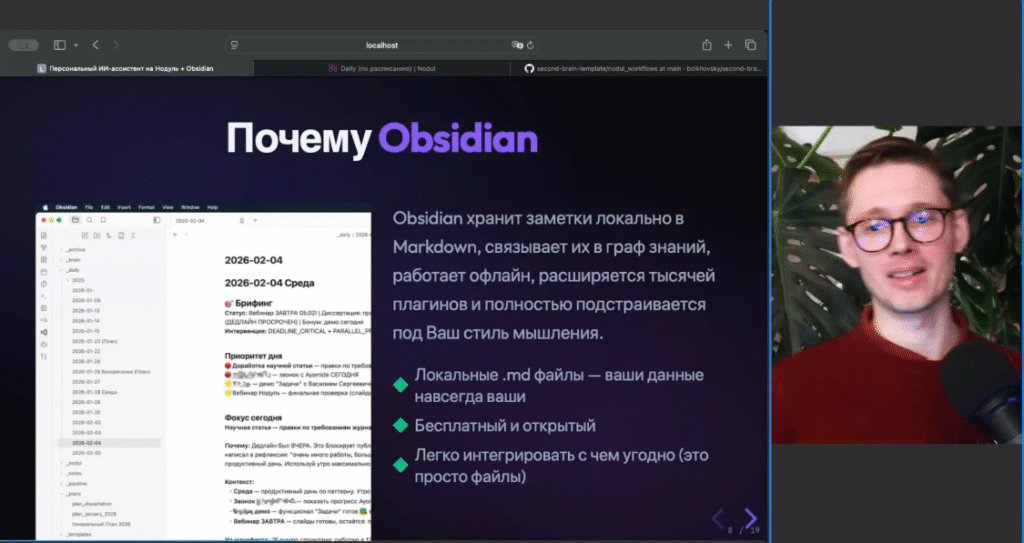Viewport: 1024px width, 543px height.
Task: Add a new Obsidian tab with plus
Action: 255,221
